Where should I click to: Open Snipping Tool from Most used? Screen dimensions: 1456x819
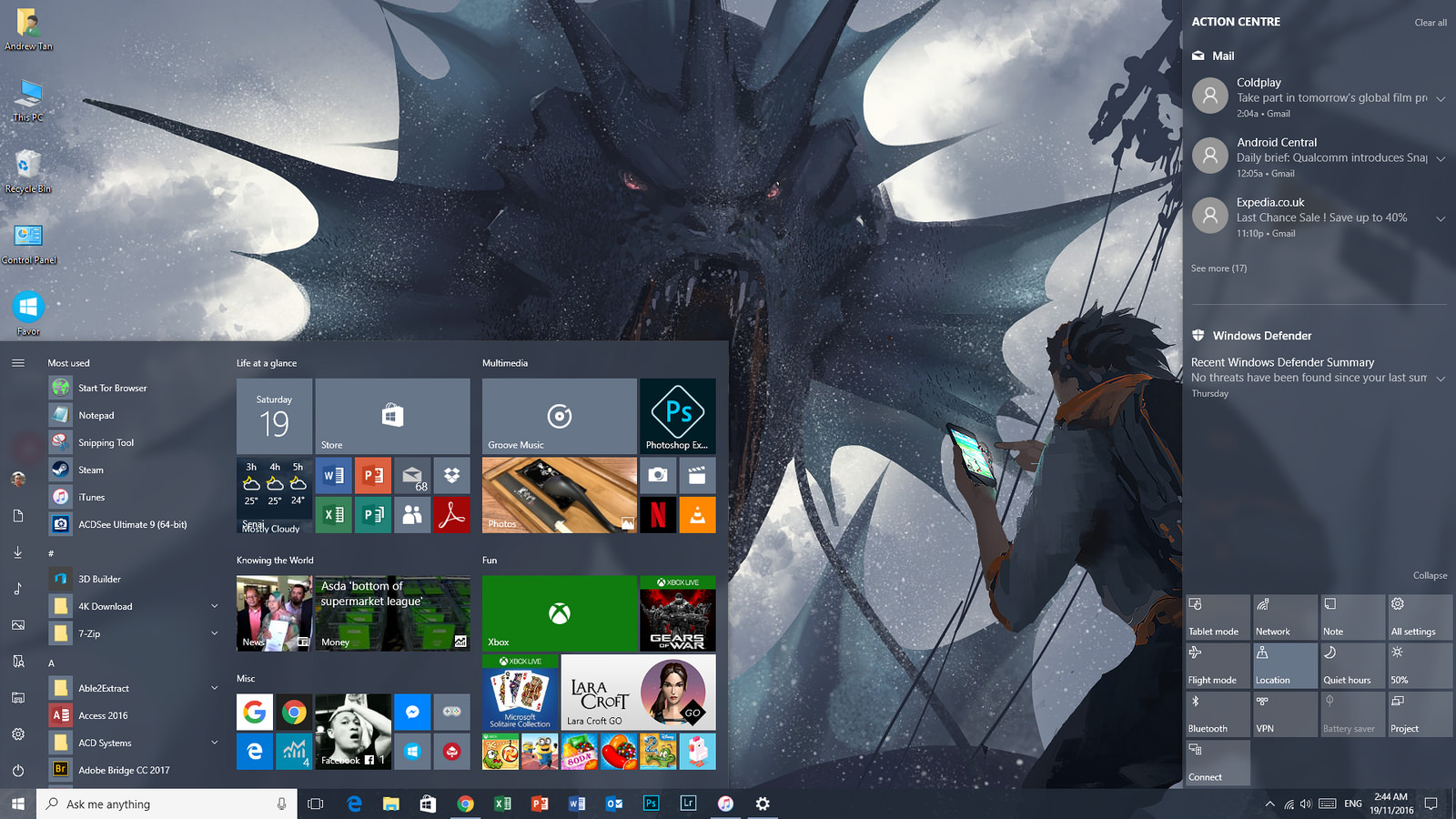pos(134,442)
